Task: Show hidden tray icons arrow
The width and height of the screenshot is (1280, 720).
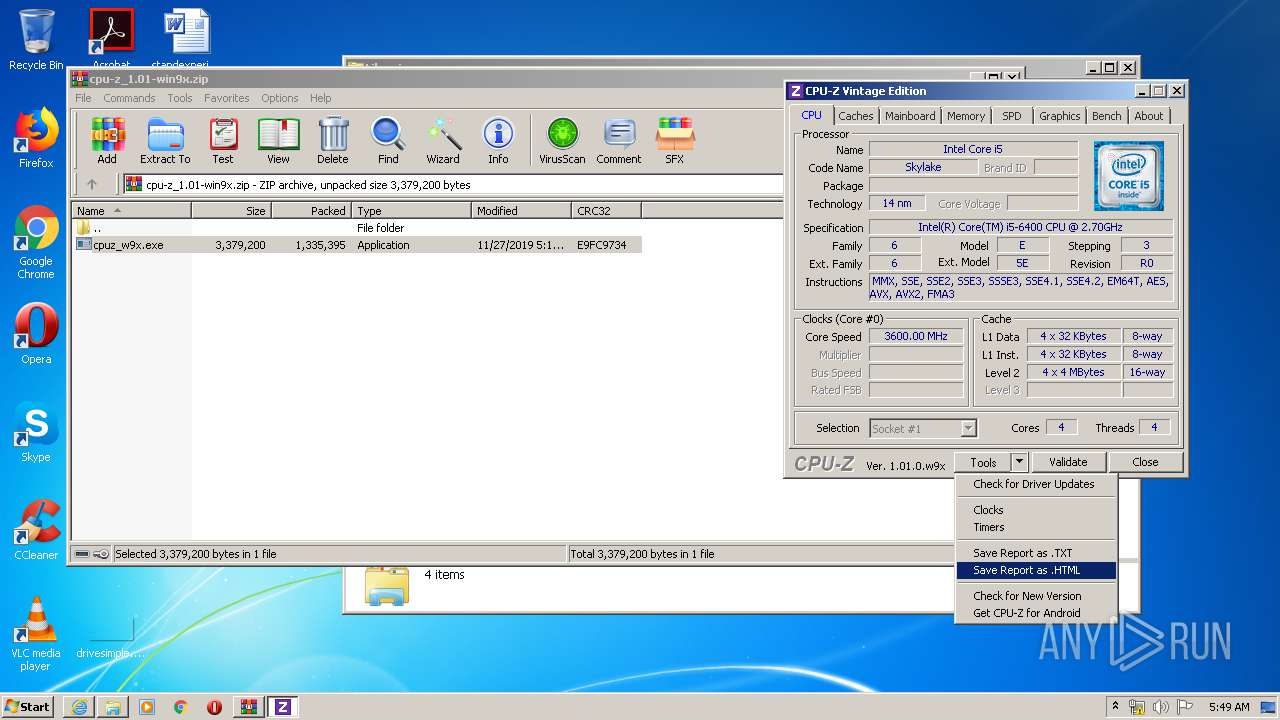Action: [1116, 706]
